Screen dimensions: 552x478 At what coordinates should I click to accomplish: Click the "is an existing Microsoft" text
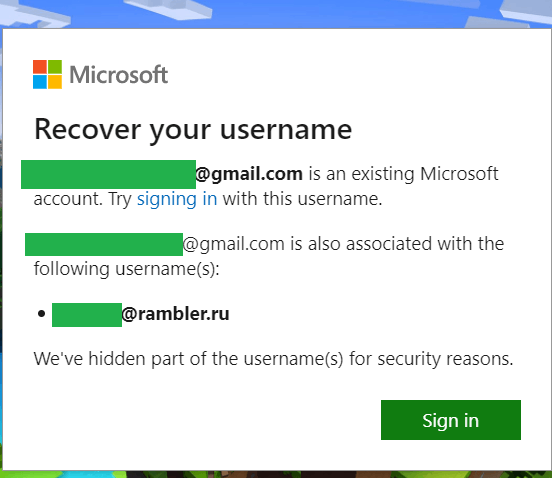tap(403, 174)
